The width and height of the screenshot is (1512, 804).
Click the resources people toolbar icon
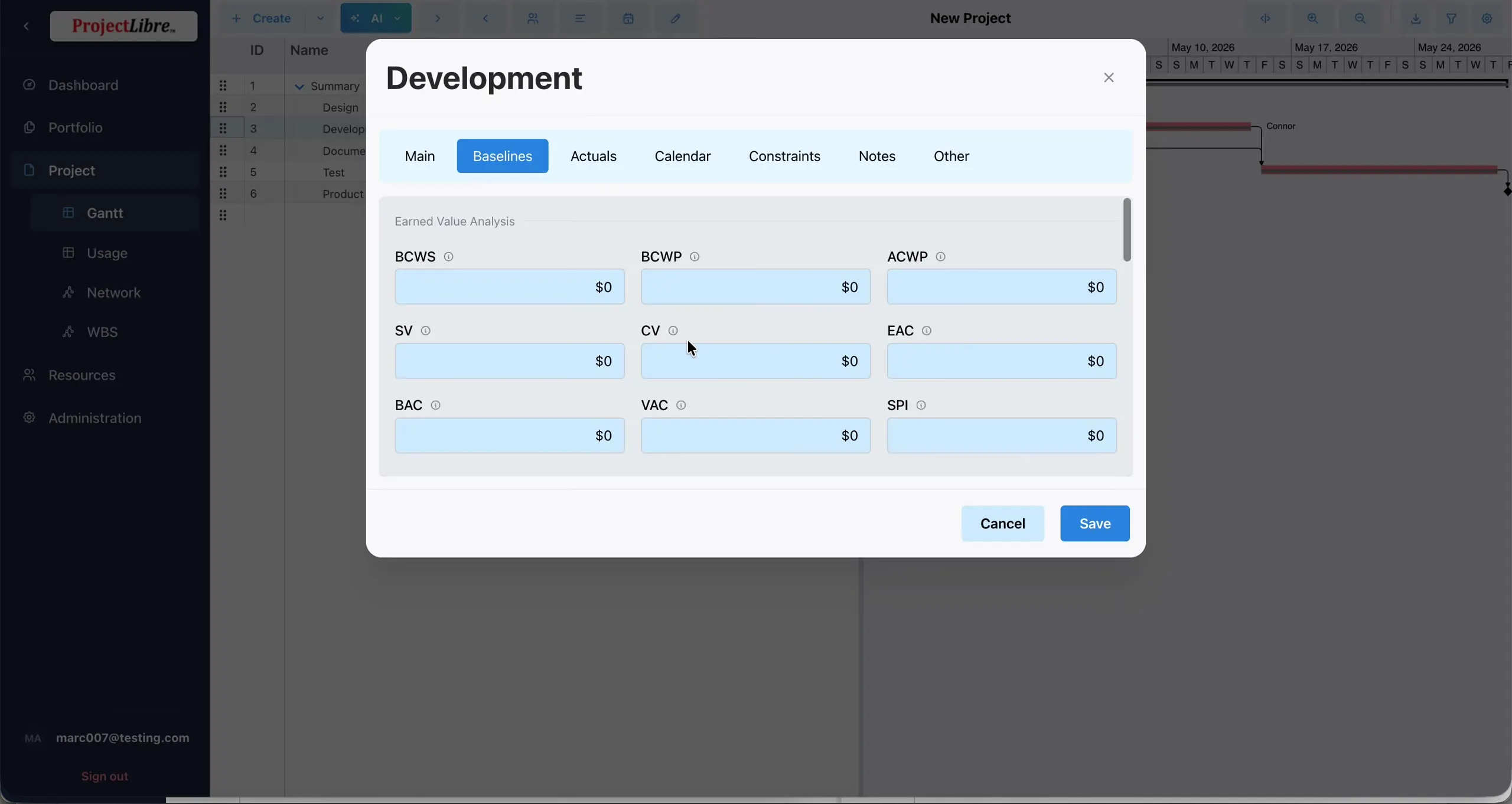click(533, 18)
